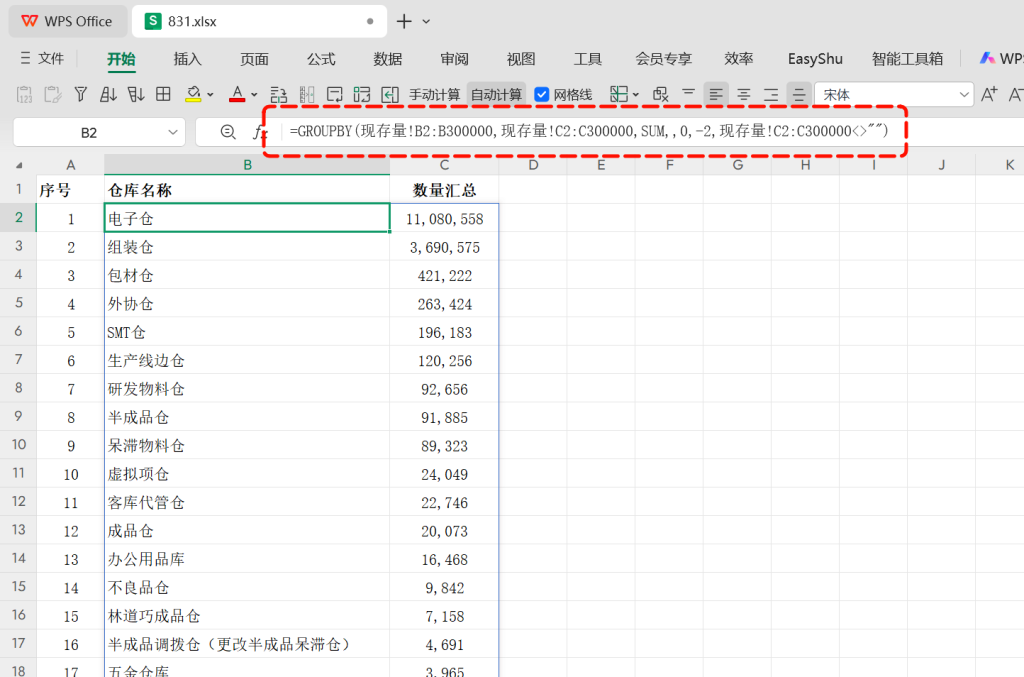Switch to the 公式 ribbon tab
Screen dimensions: 1024x677
point(321,59)
